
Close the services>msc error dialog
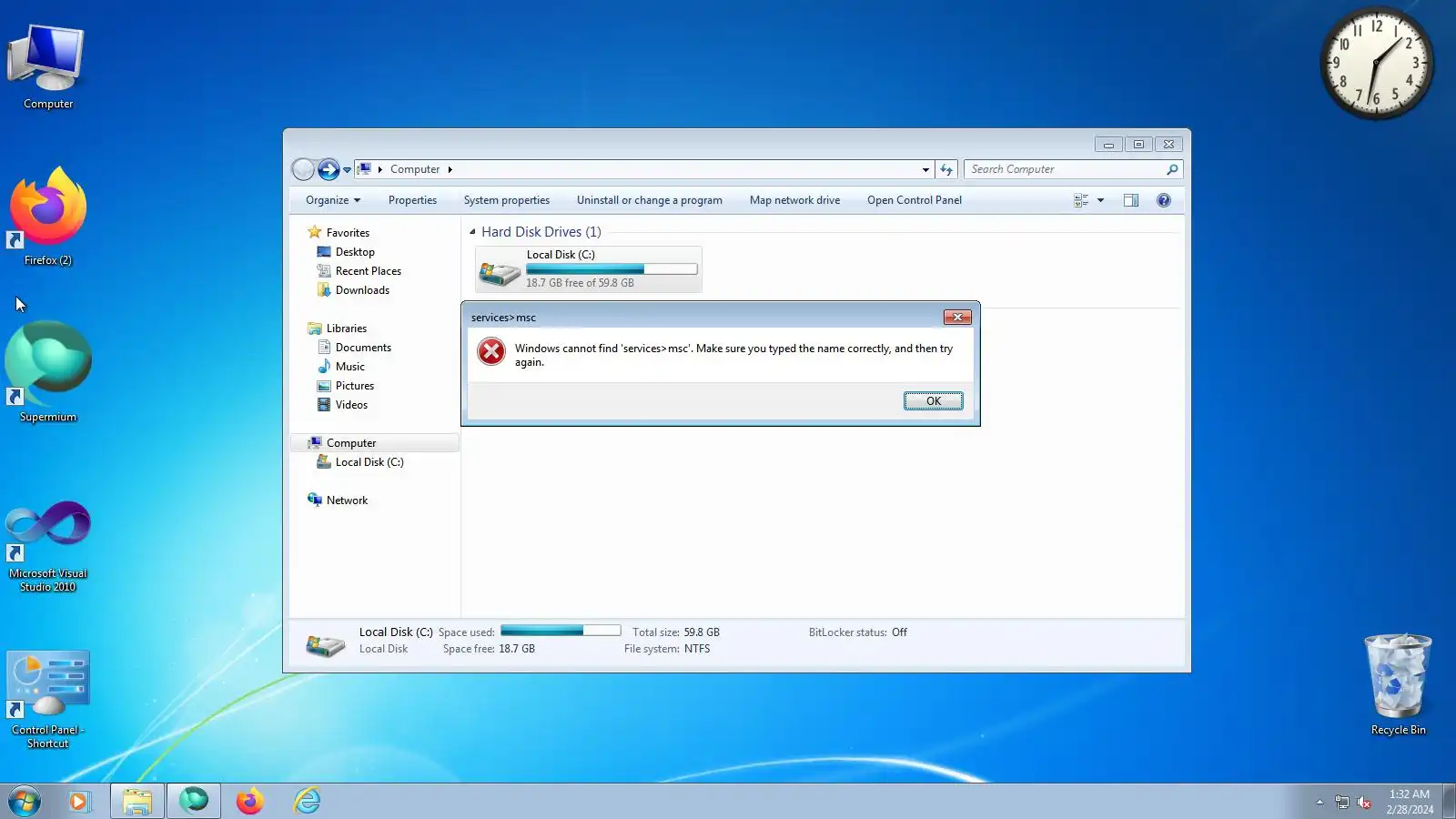(957, 318)
